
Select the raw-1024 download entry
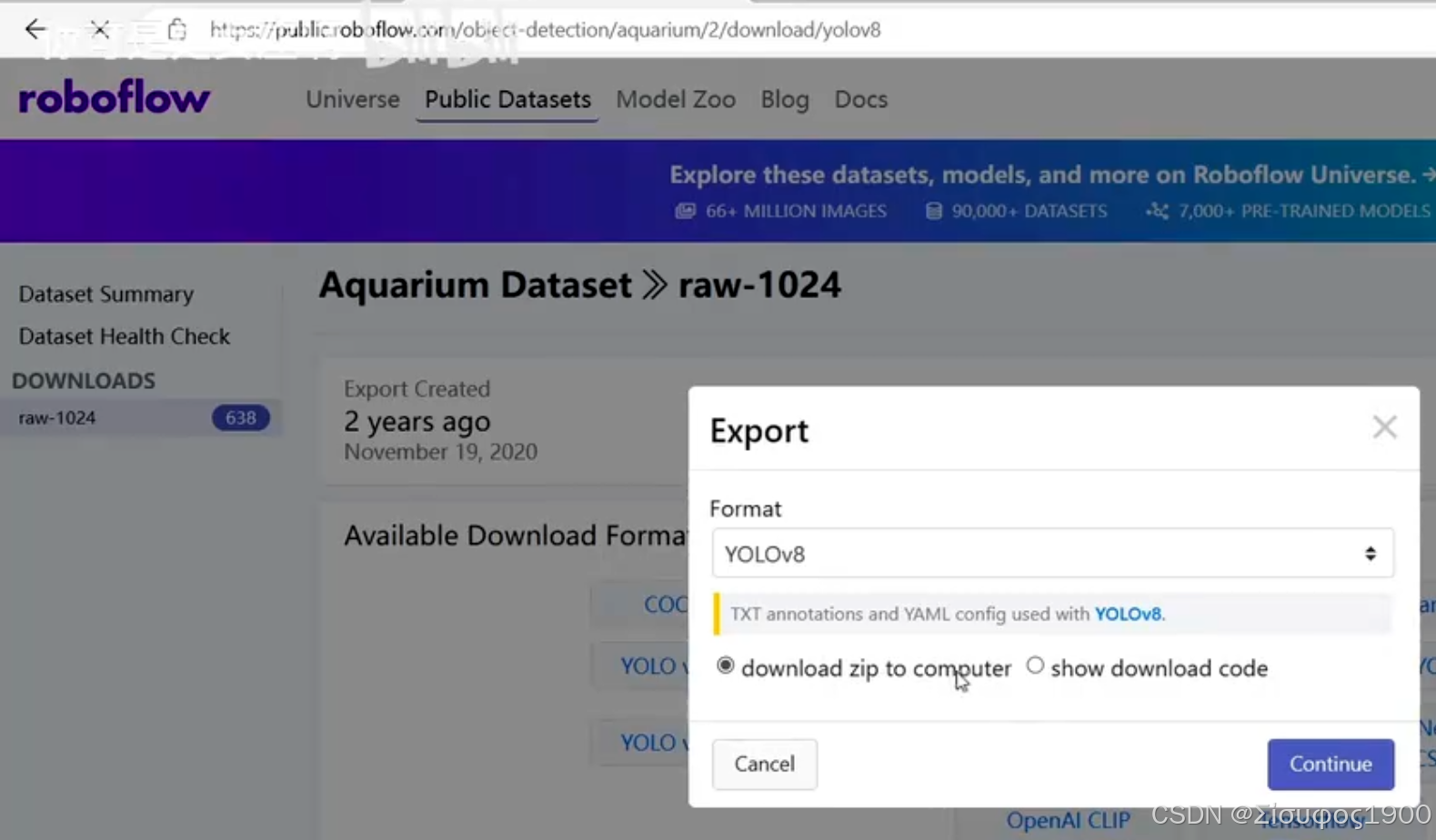pyautogui.click(x=141, y=417)
